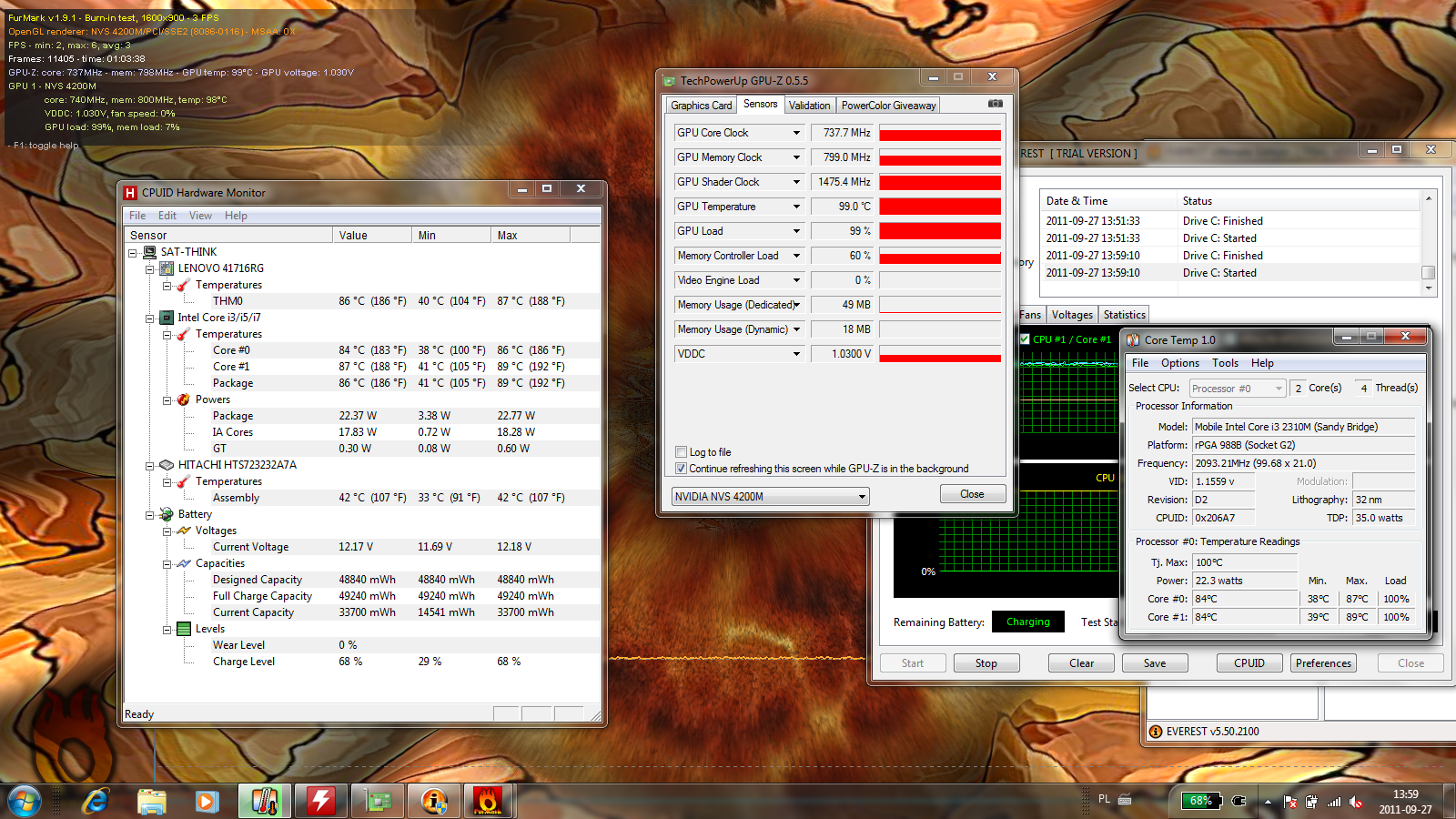Click the EVEREST info icon in status bar
1456x819 pixels.
point(1156,732)
